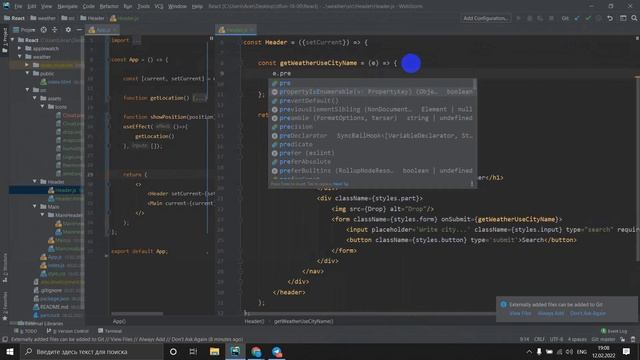Click the Git rollback arrow icon
The height and width of the screenshot is (360, 640).
610,18
